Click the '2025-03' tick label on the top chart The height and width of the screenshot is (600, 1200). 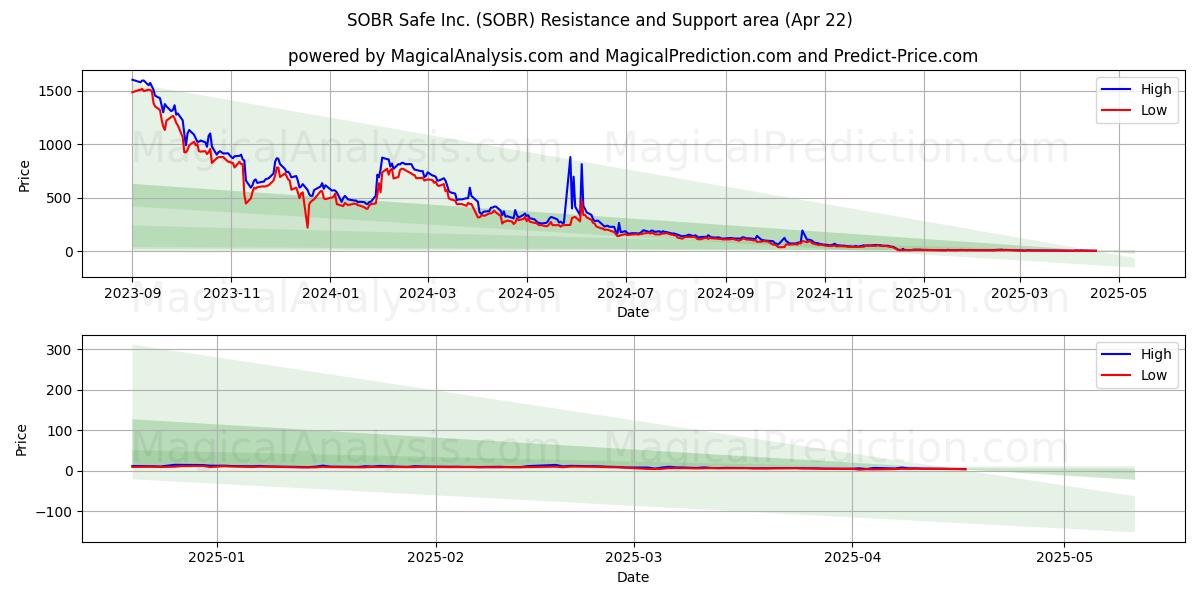(x=1020, y=293)
